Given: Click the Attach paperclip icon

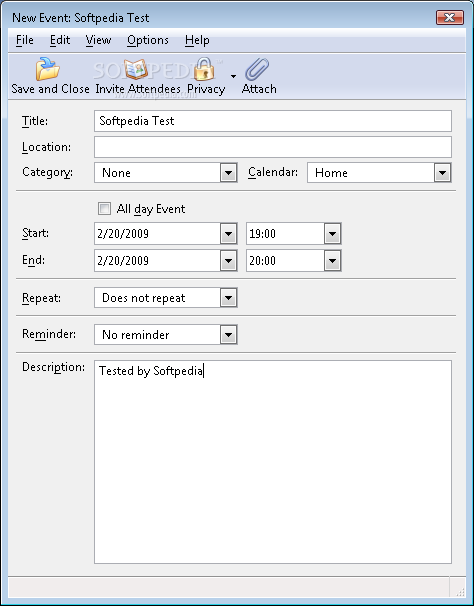Looking at the screenshot, I should coord(257,69).
